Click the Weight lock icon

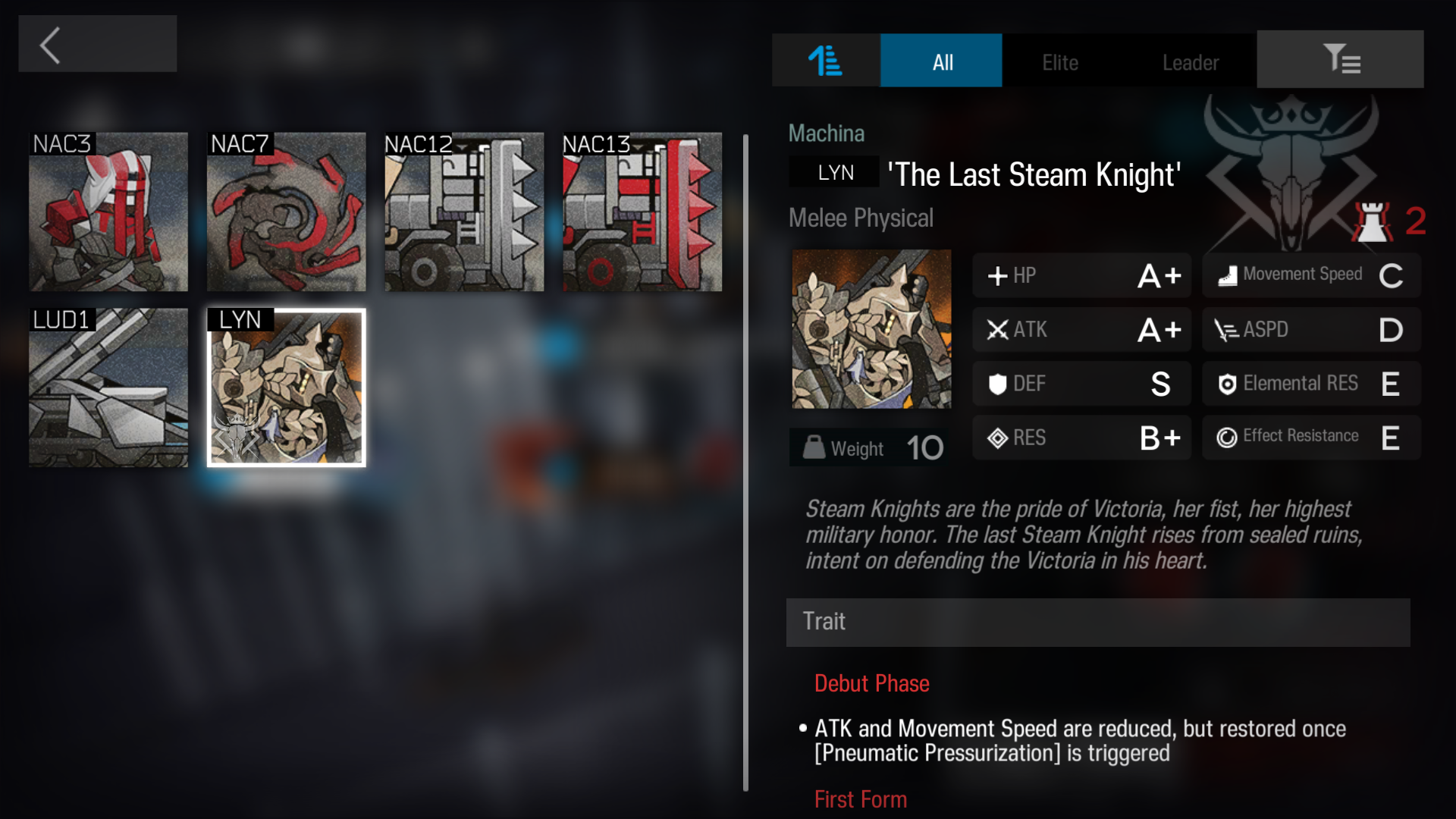(x=814, y=447)
